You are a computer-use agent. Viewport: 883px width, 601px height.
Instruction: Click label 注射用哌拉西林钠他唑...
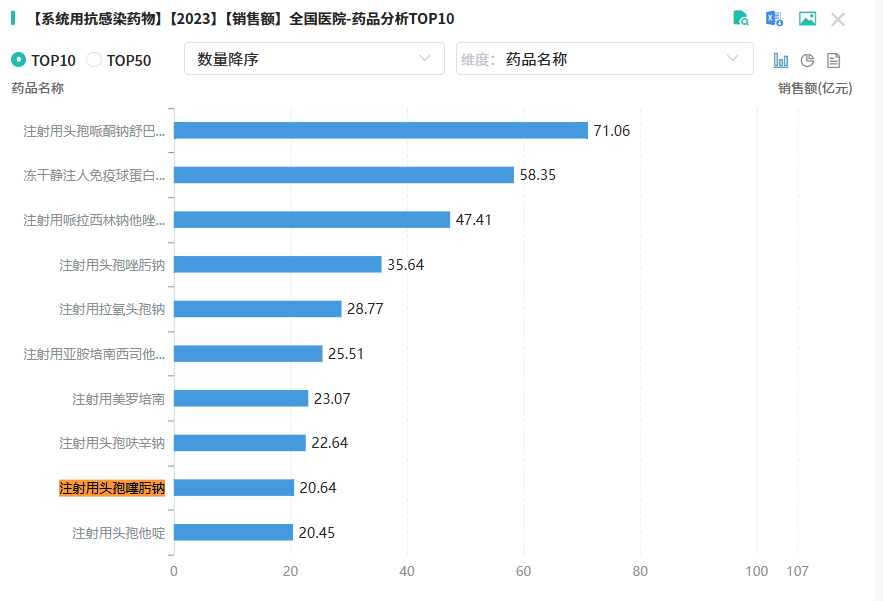coord(94,220)
